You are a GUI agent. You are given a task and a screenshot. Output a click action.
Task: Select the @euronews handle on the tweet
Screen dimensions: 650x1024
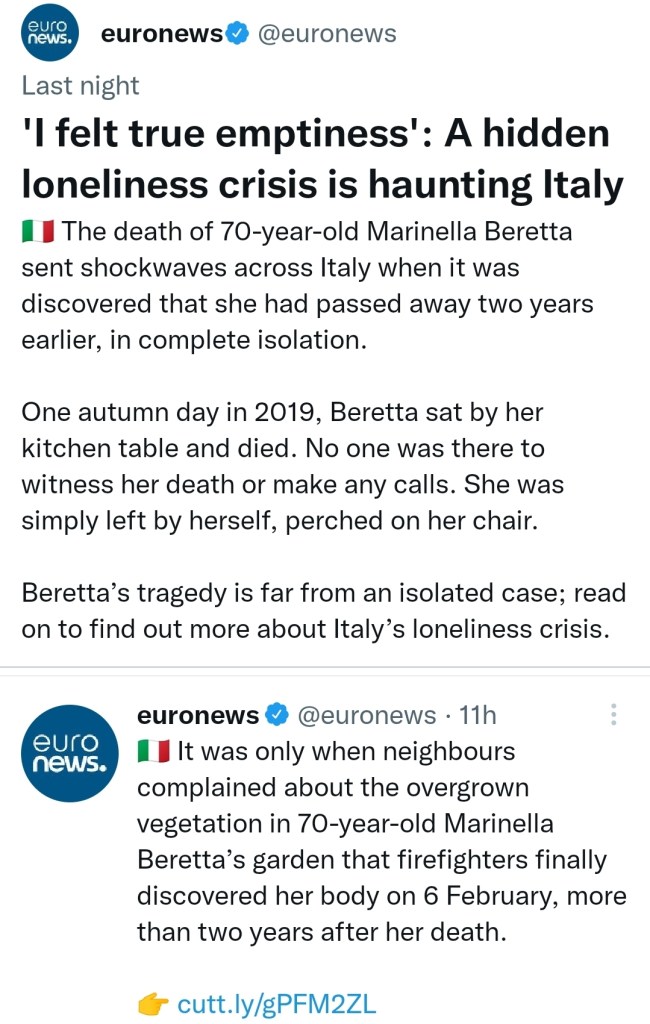tap(366, 715)
